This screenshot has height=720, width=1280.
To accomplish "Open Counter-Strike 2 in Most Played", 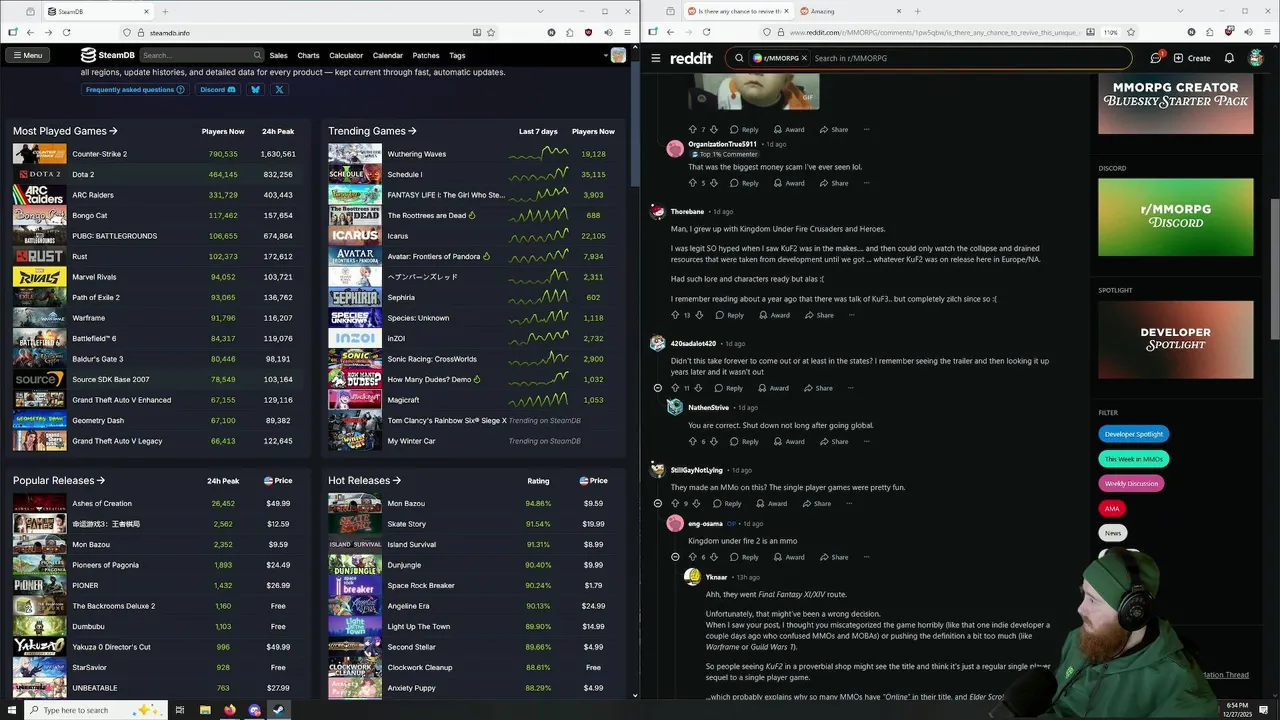I will click(x=99, y=154).
